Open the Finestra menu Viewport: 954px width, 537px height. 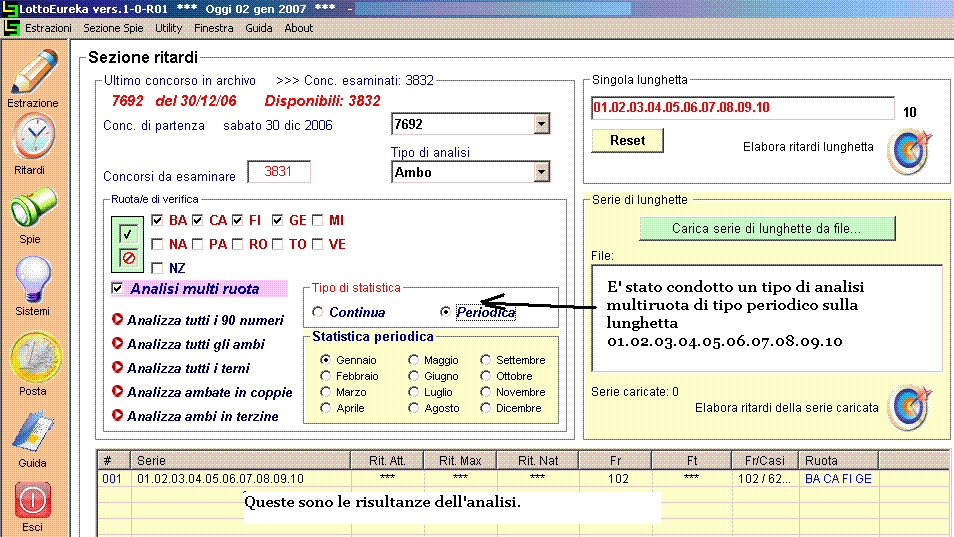tap(214, 28)
